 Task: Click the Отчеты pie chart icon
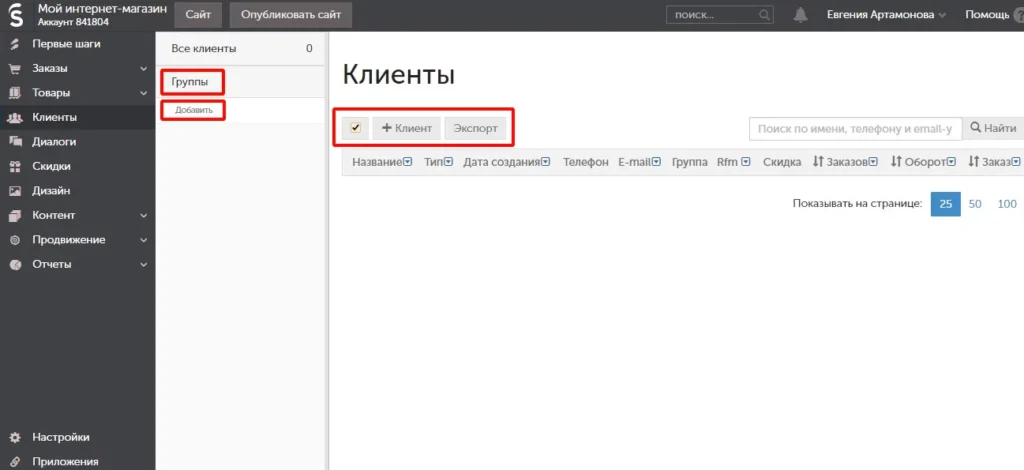coord(14,264)
